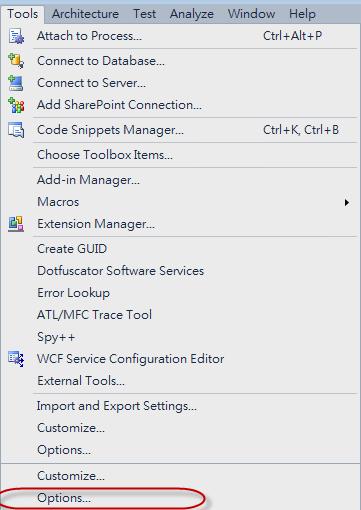The image size is (361, 510).
Task: Click the Code Snippets Manager icon
Action: click(x=16, y=130)
